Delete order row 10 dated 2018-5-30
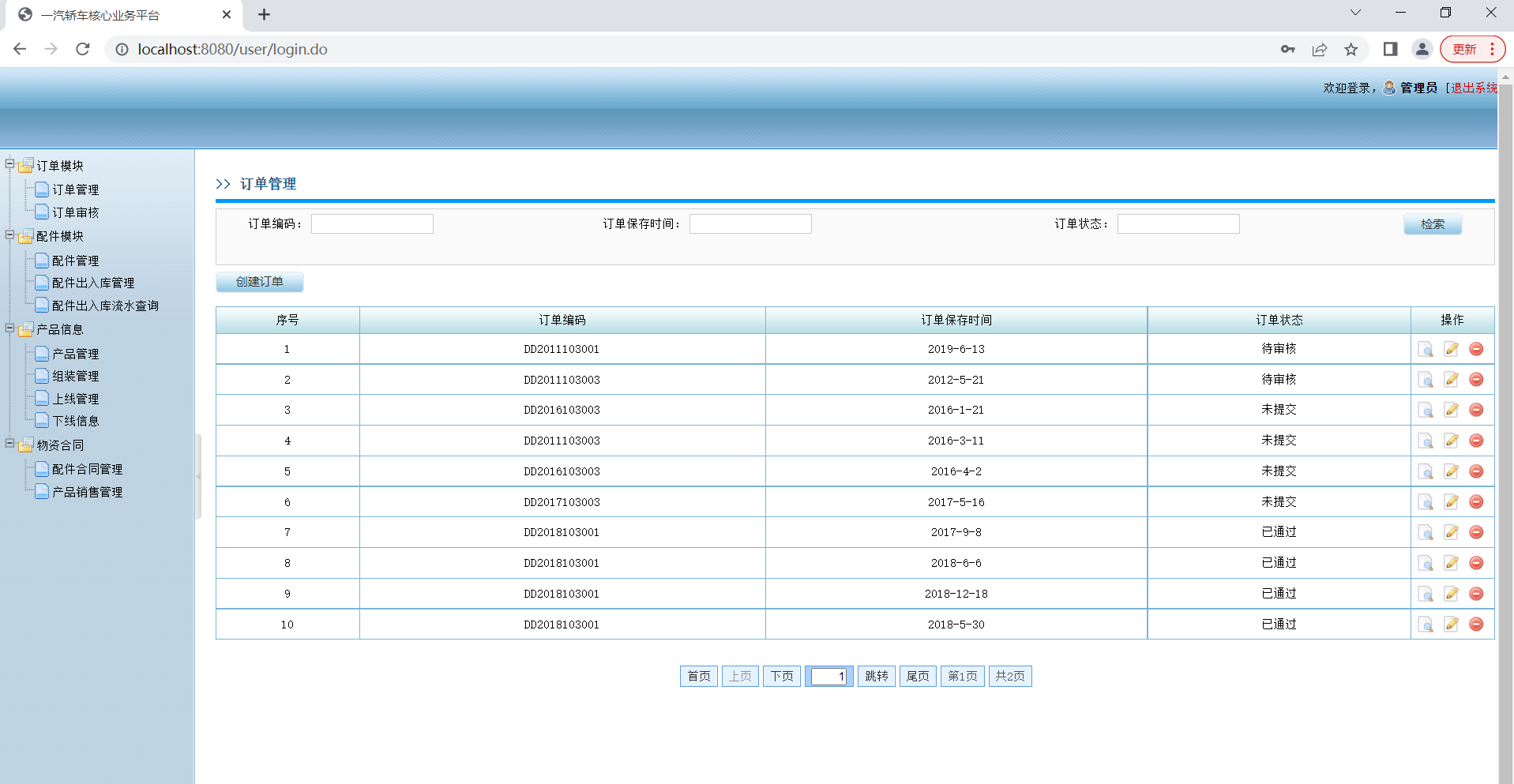 point(1476,625)
